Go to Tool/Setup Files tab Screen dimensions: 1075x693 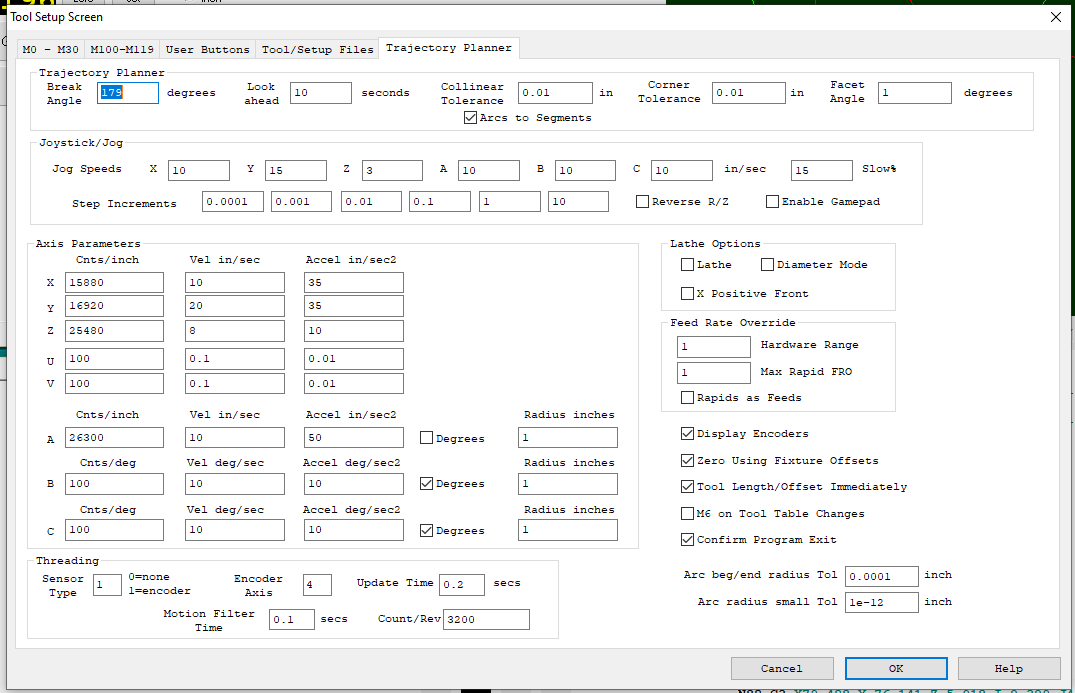pos(317,49)
